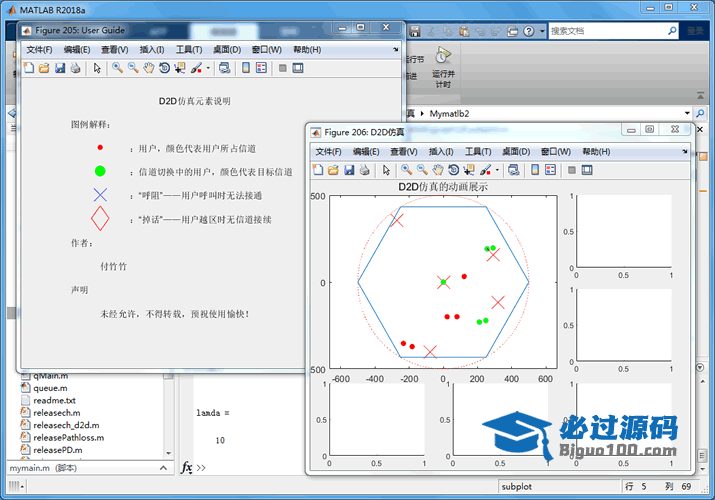Collapse the mymain.m details panel chevron
The height and width of the screenshot is (500, 715).
pos(163,468)
